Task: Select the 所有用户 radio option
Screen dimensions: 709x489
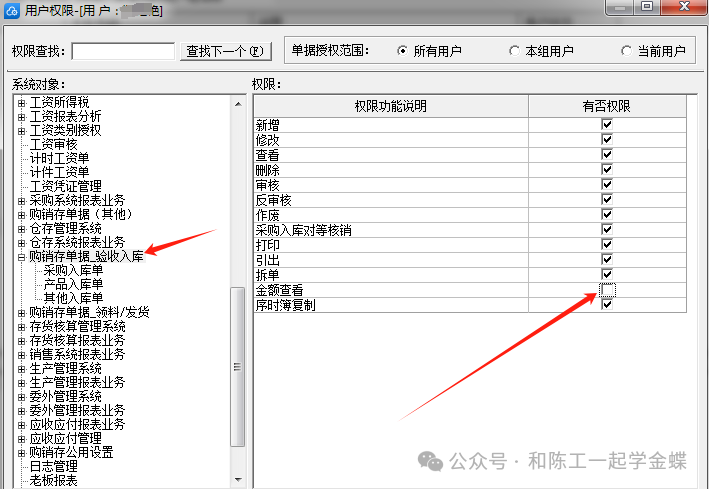Action: coord(403,51)
